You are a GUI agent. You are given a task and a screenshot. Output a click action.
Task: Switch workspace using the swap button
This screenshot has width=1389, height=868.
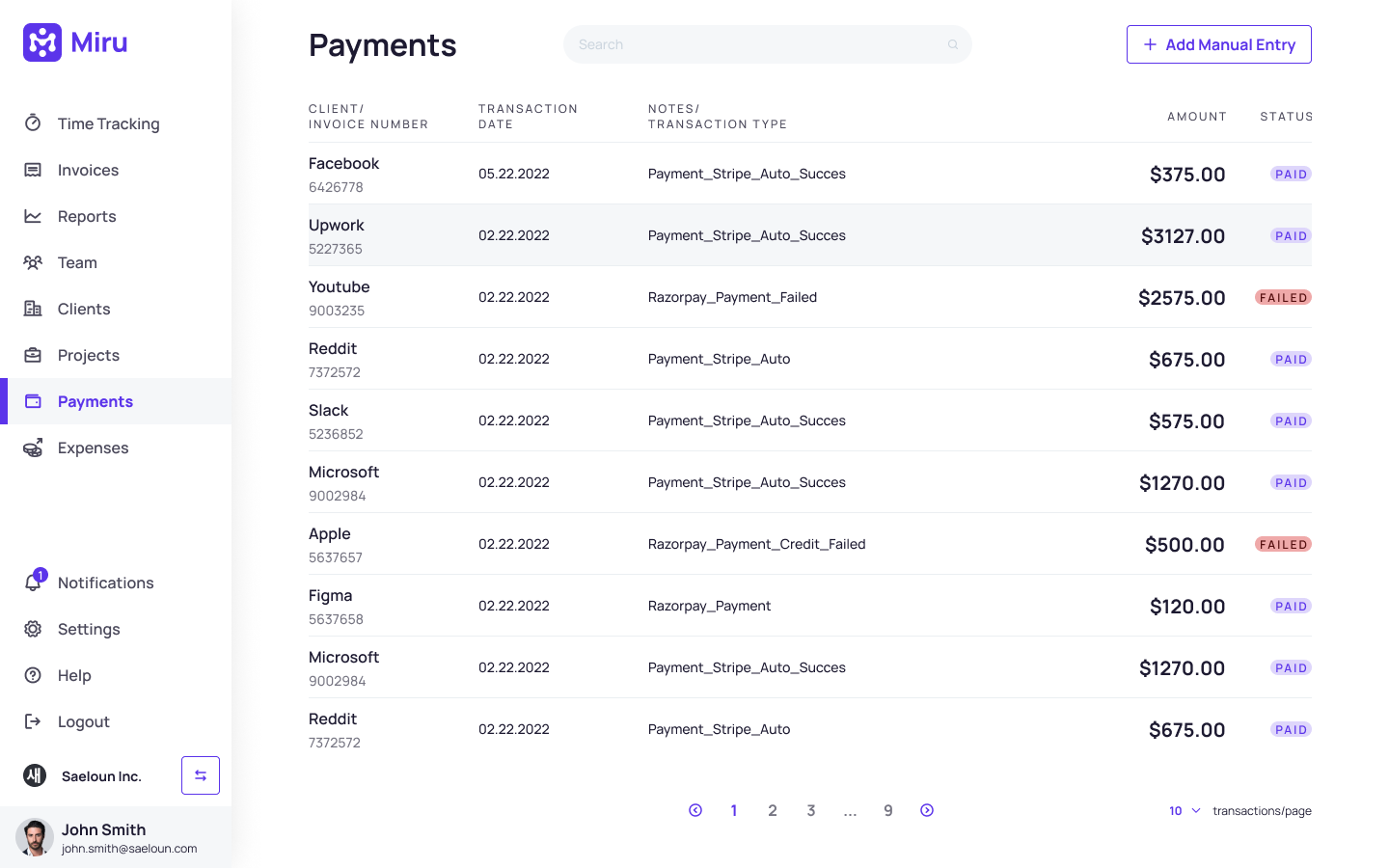(x=201, y=775)
